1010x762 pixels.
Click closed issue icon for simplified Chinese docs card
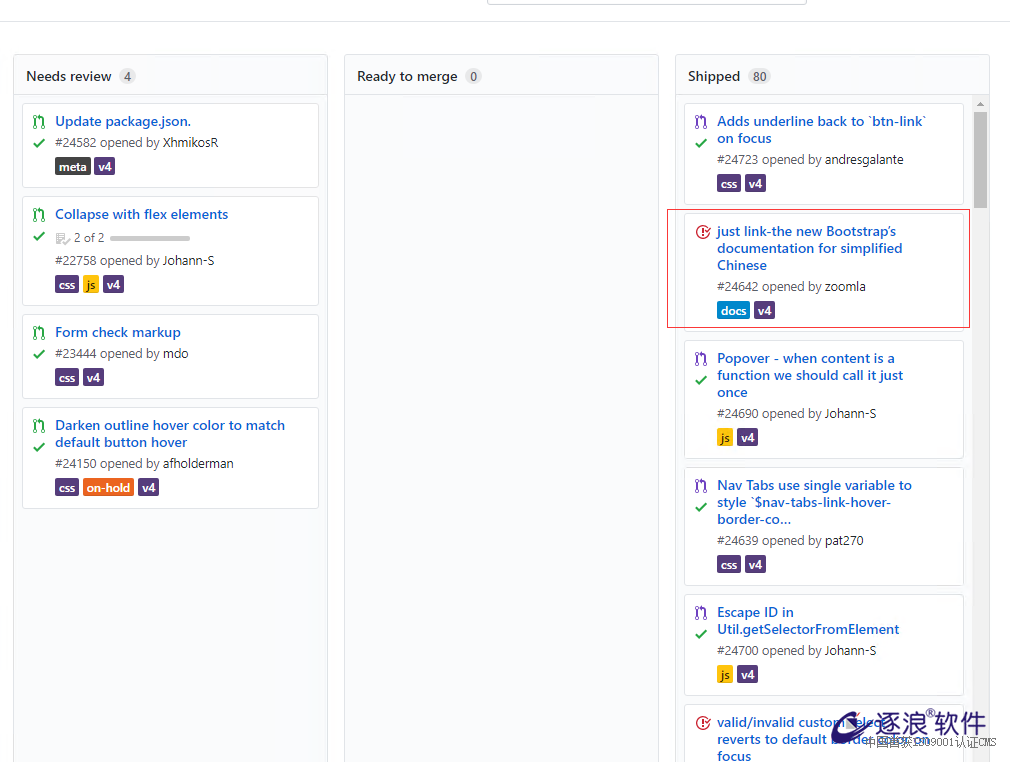pos(702,232)
